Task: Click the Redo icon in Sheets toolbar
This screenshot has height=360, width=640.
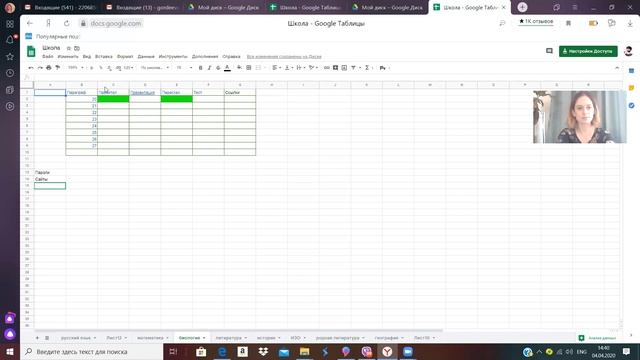Action: click(40, 68)
